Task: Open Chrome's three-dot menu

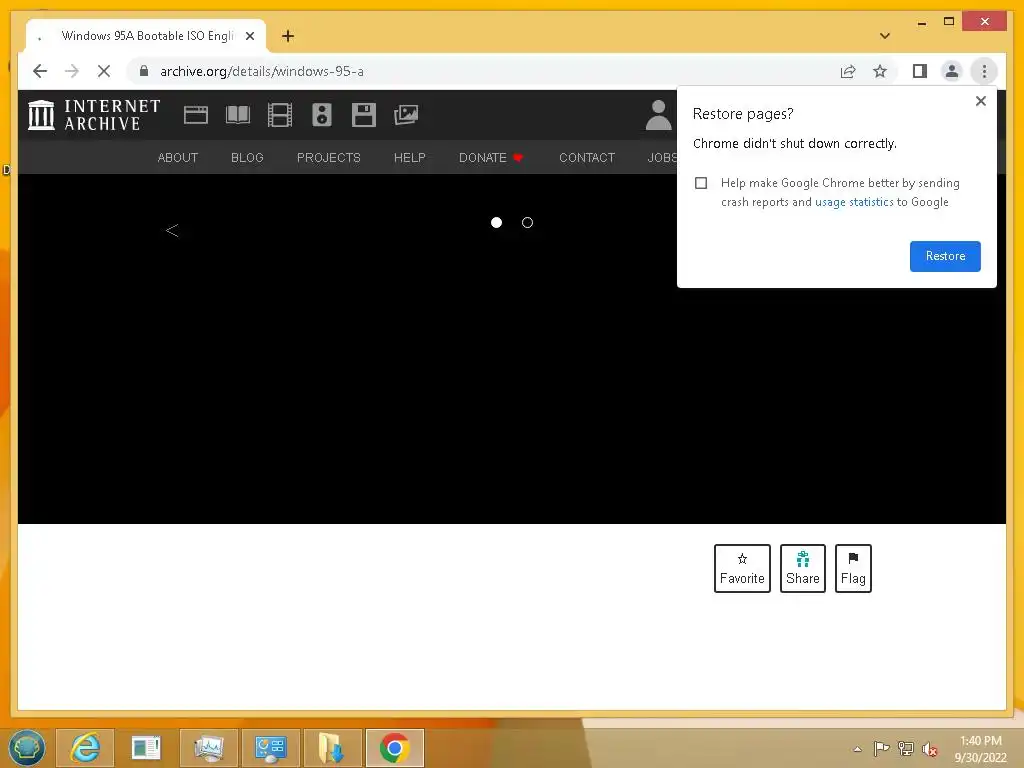Action: (984, 71)
